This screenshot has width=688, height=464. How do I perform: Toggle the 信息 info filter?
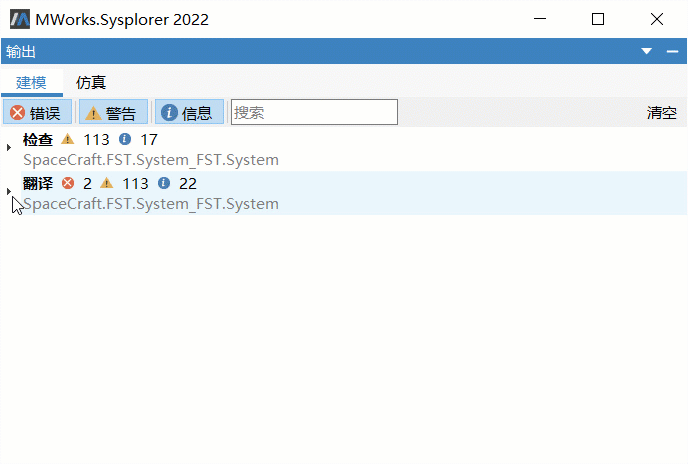coord(189,112)
